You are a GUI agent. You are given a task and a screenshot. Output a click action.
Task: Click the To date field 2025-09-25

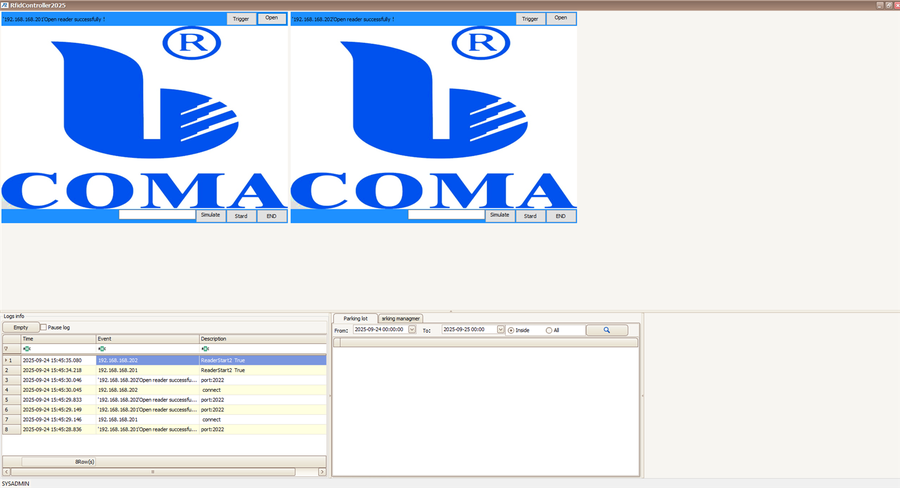(x=470, y=330)
